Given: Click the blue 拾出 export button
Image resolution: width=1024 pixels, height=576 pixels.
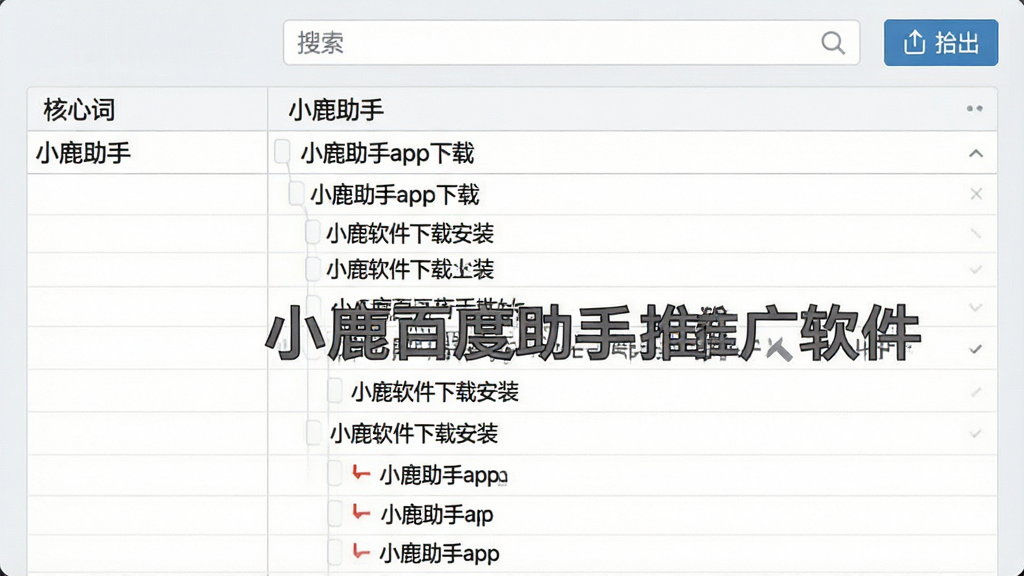Looking at the screenshot, I should 940,42.
